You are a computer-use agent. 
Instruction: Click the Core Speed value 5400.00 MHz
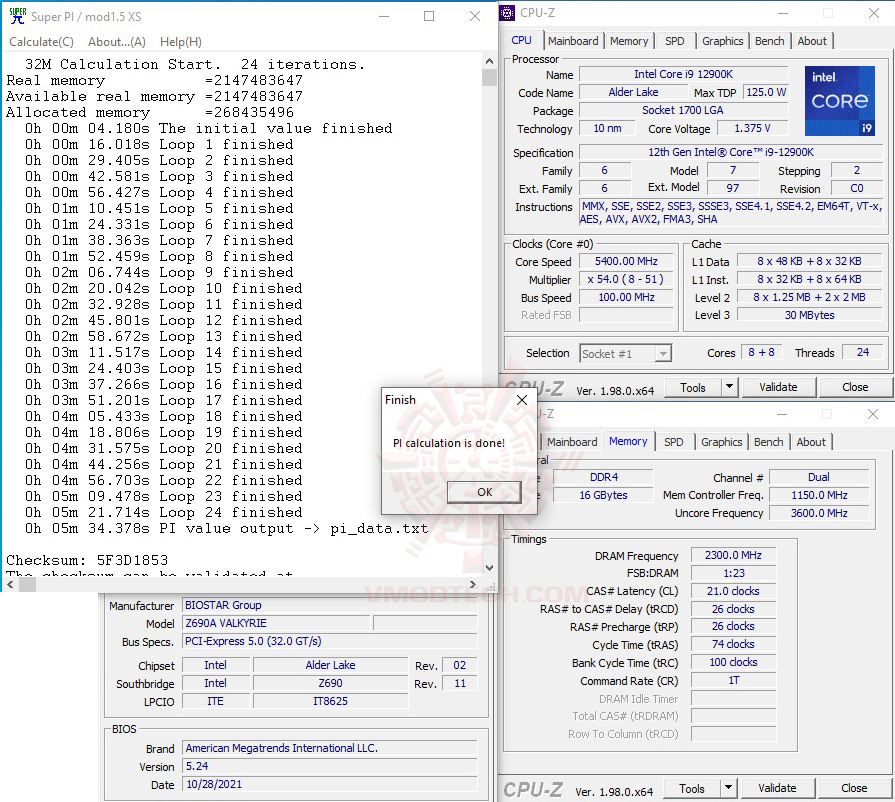pyautogui.click(x=626, y=261)
